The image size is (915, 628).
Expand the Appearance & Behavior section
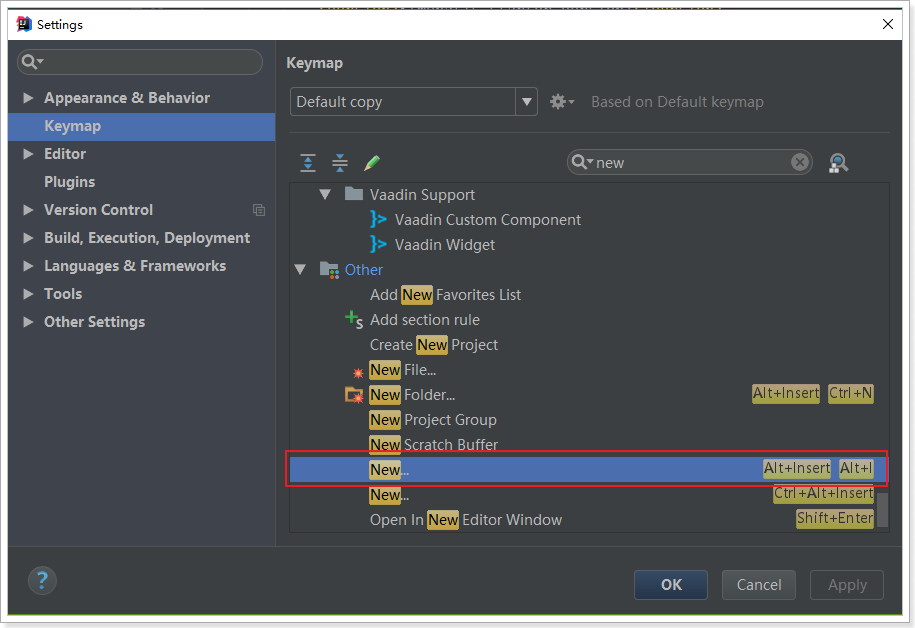point(28,98)
